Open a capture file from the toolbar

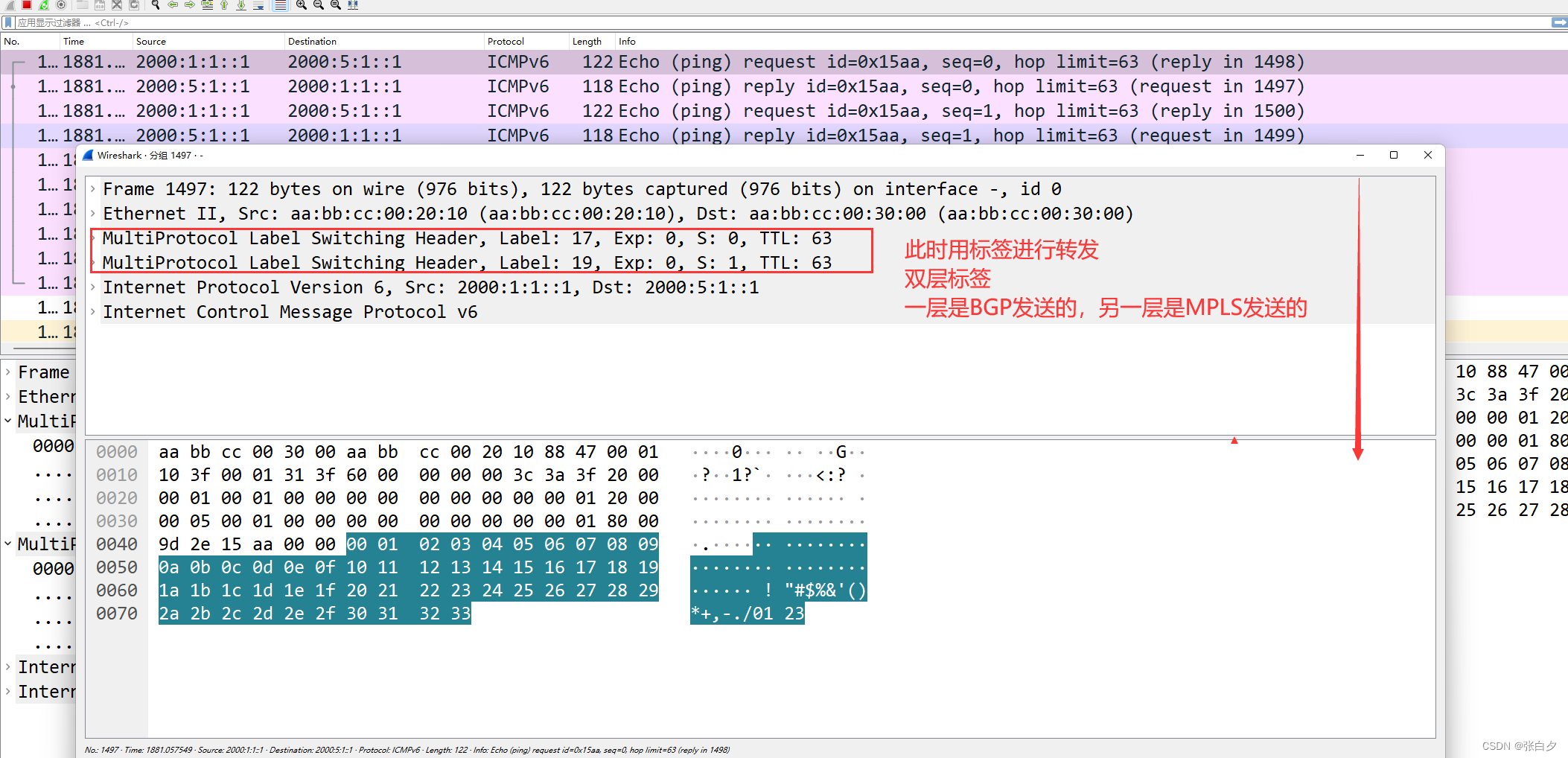point(82,4)
